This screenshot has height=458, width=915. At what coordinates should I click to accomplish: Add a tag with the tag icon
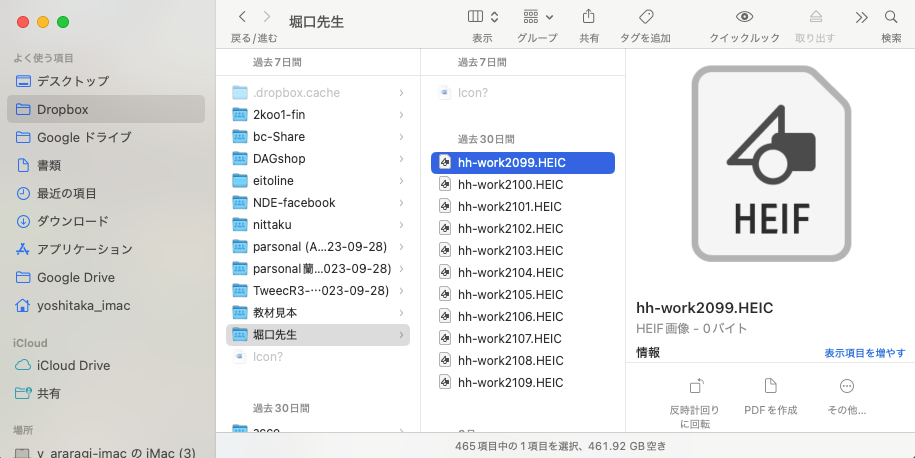(645, 16)
